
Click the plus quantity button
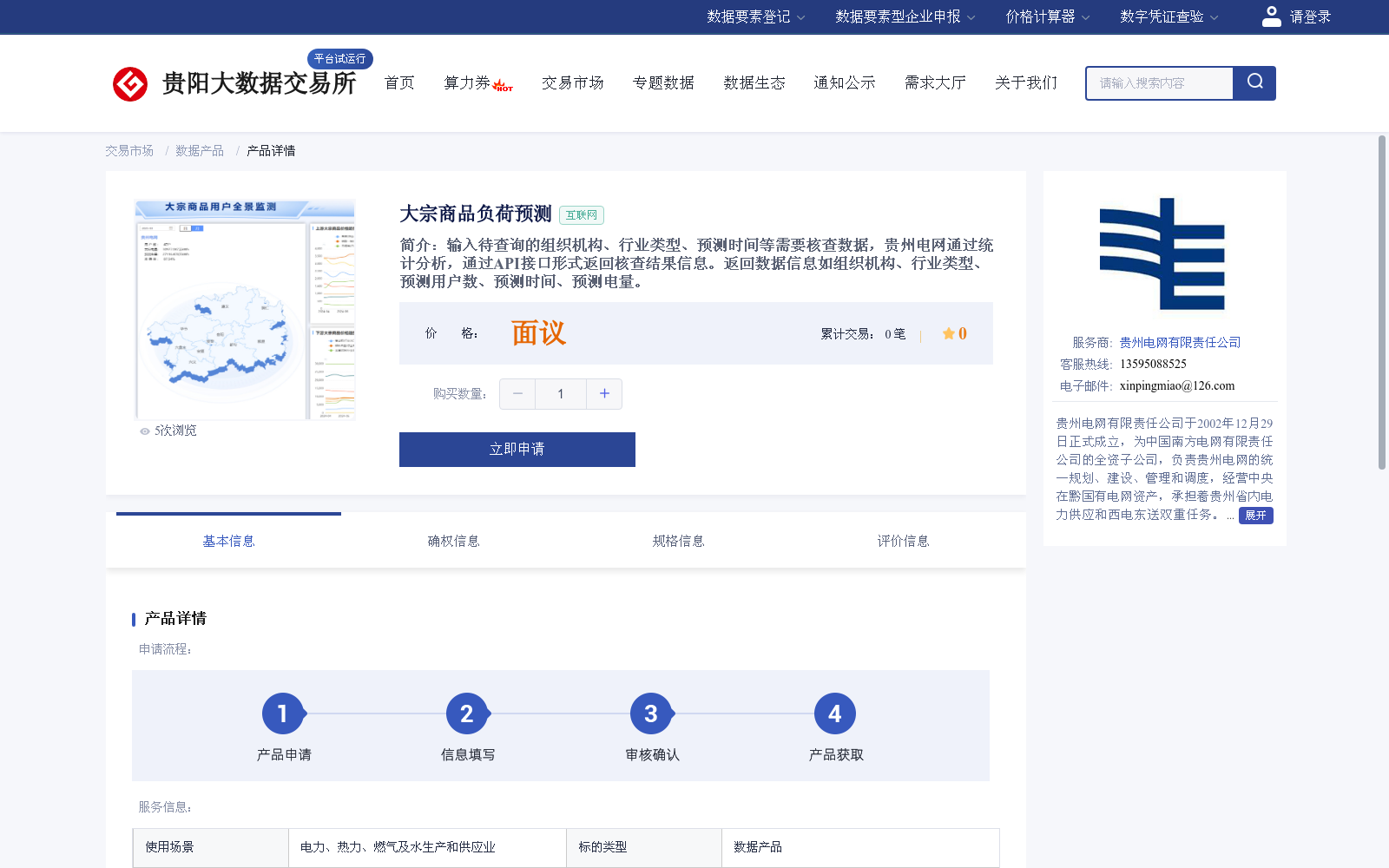point(604,394)
